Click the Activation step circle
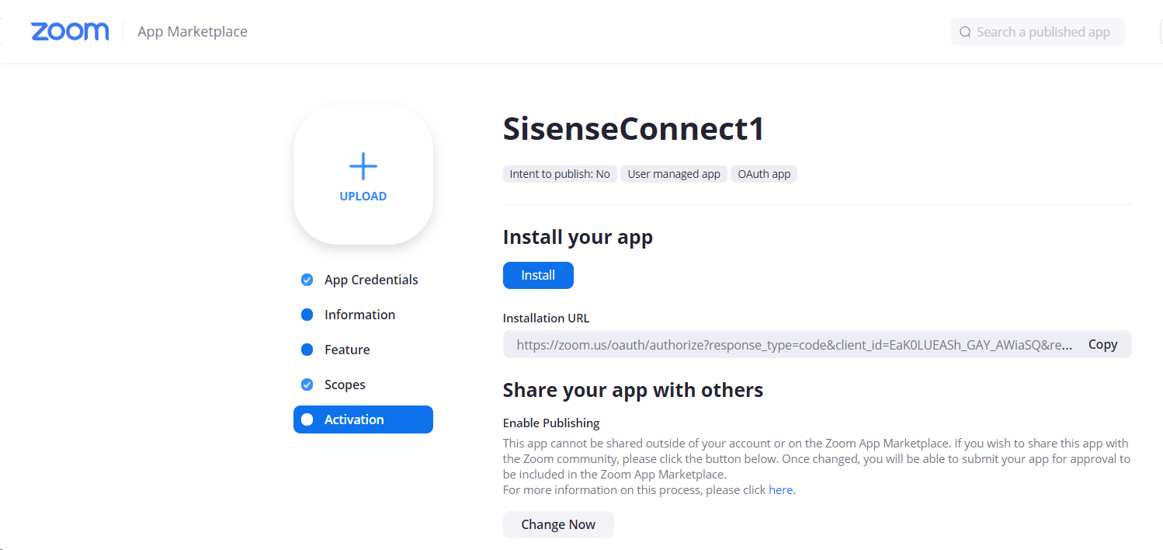Image resolution: width=1163 pixels, height=550 pixels. [307, 420]
